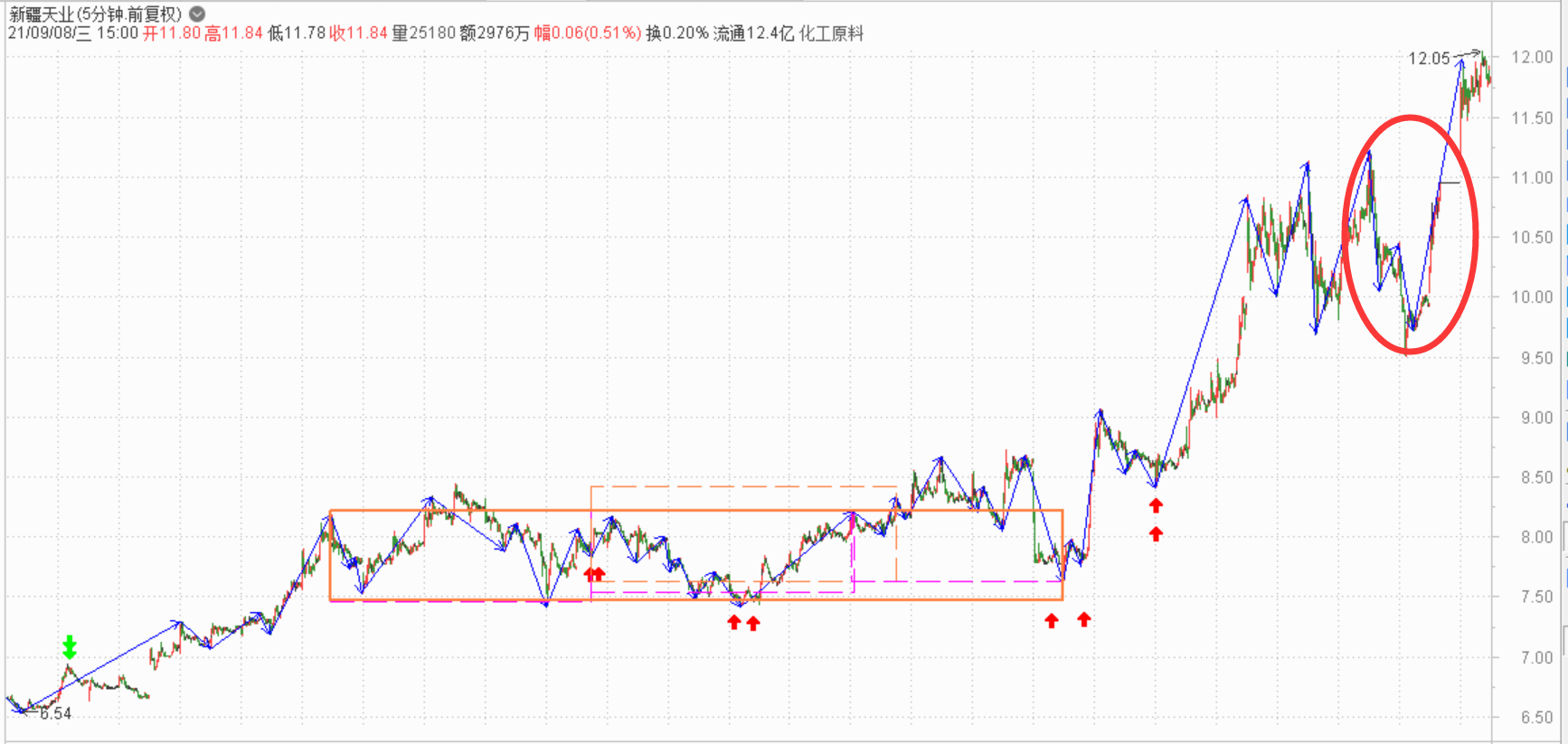
Task: Click the paired red arrows inside the orange box
Action: (594, 574)
